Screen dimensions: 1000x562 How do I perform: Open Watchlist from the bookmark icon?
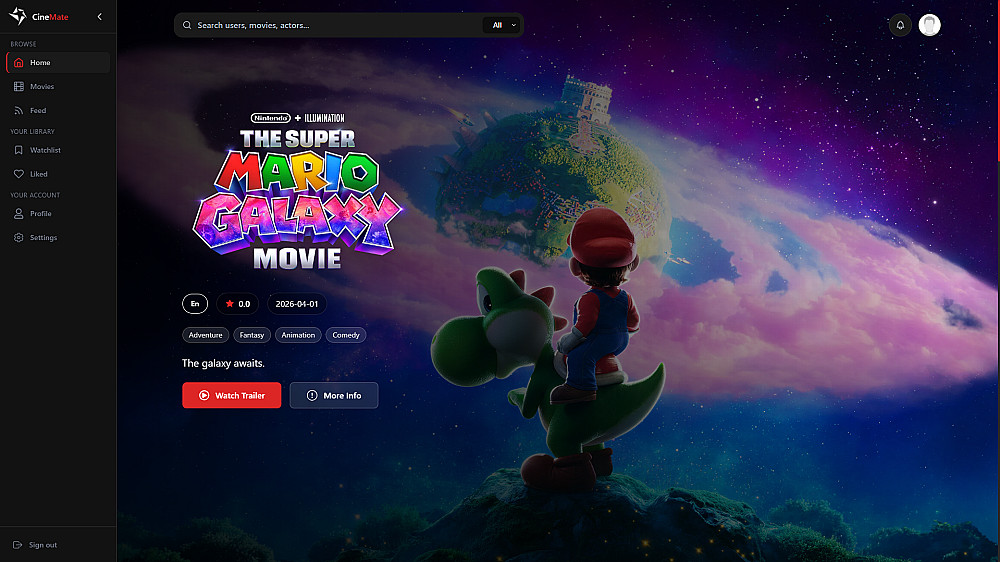(x=18, y=150)
